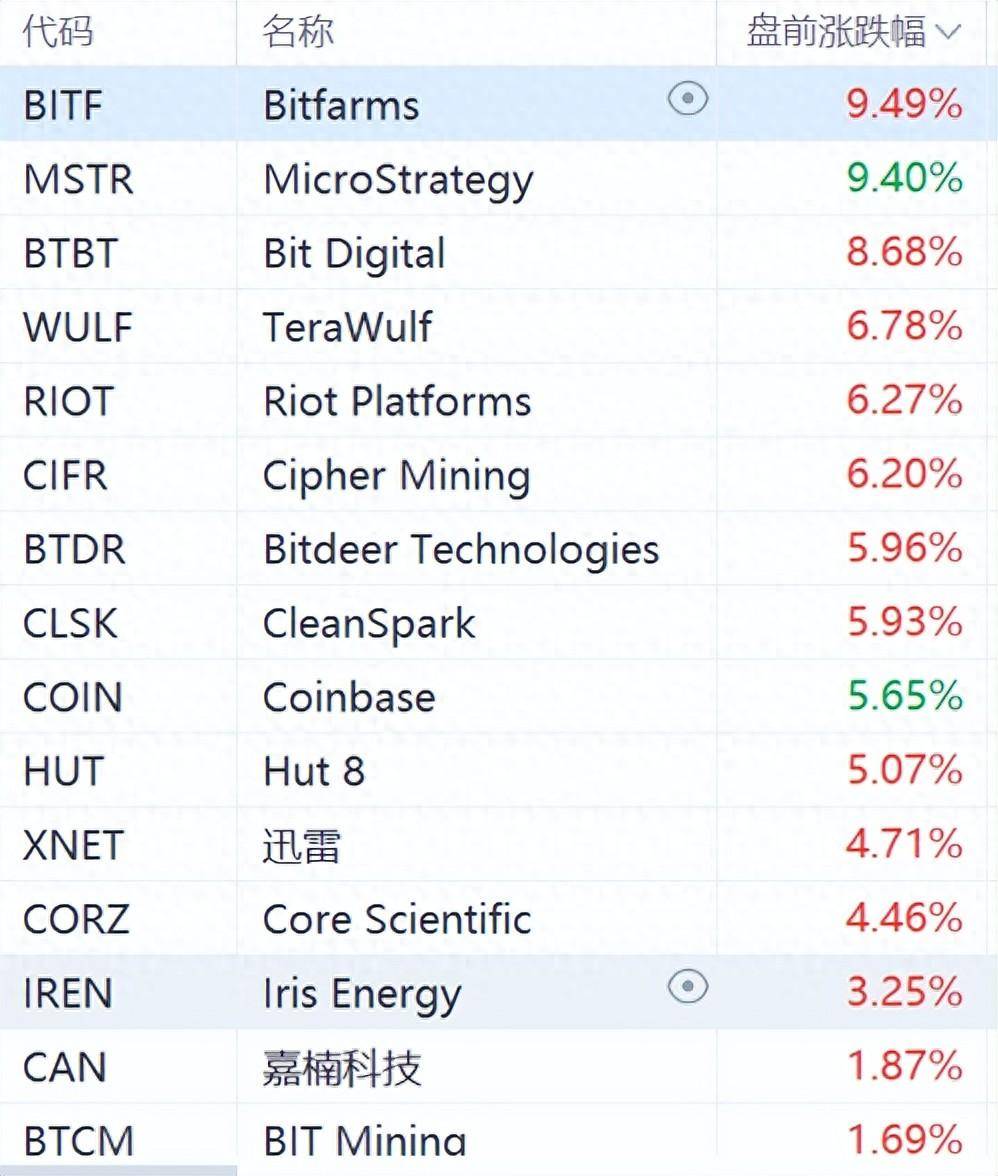This screenshot has width=998, height=1176.
Task: Toggle sort arrow on 盘前涨跌幅 column
Action: pos(949,32)
